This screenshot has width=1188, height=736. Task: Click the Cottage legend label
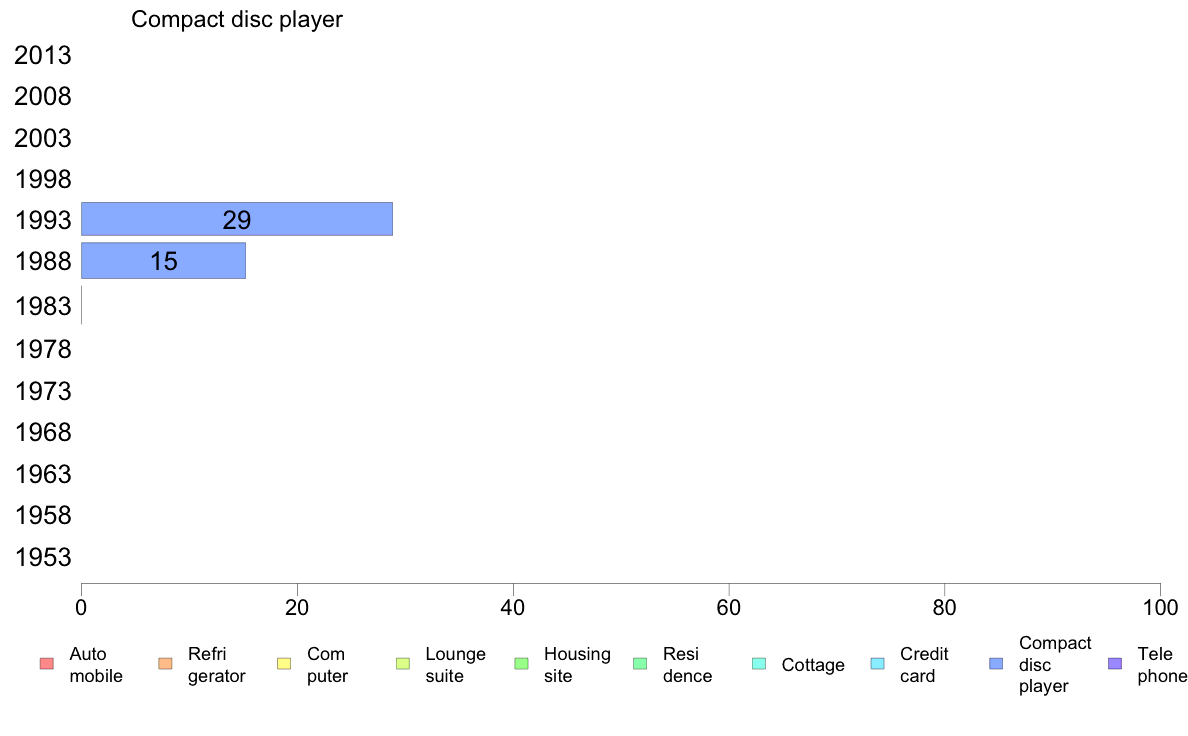pos(813,665)
